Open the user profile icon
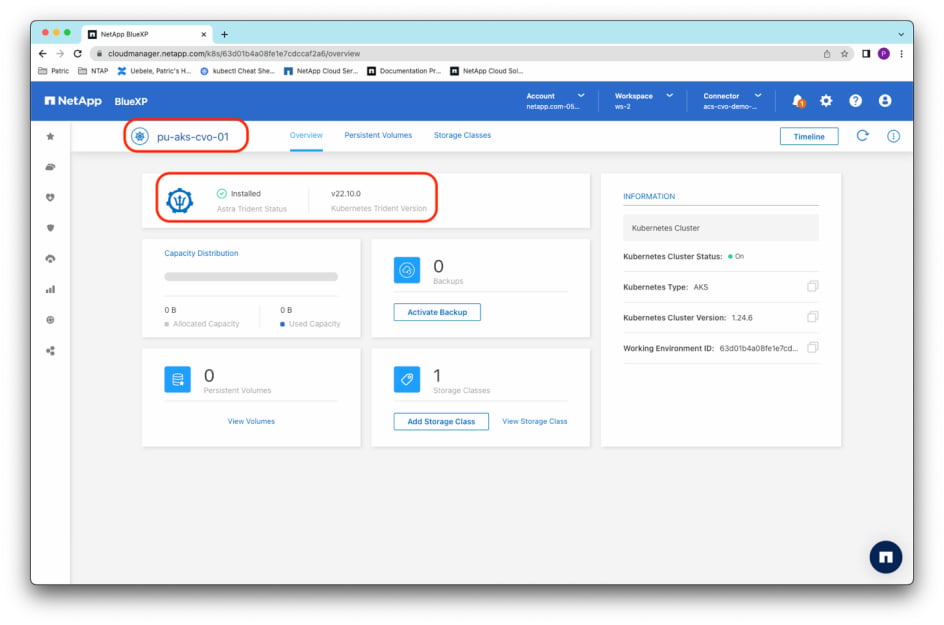Viewport: 944px width, 625px height. click(884, 101)
